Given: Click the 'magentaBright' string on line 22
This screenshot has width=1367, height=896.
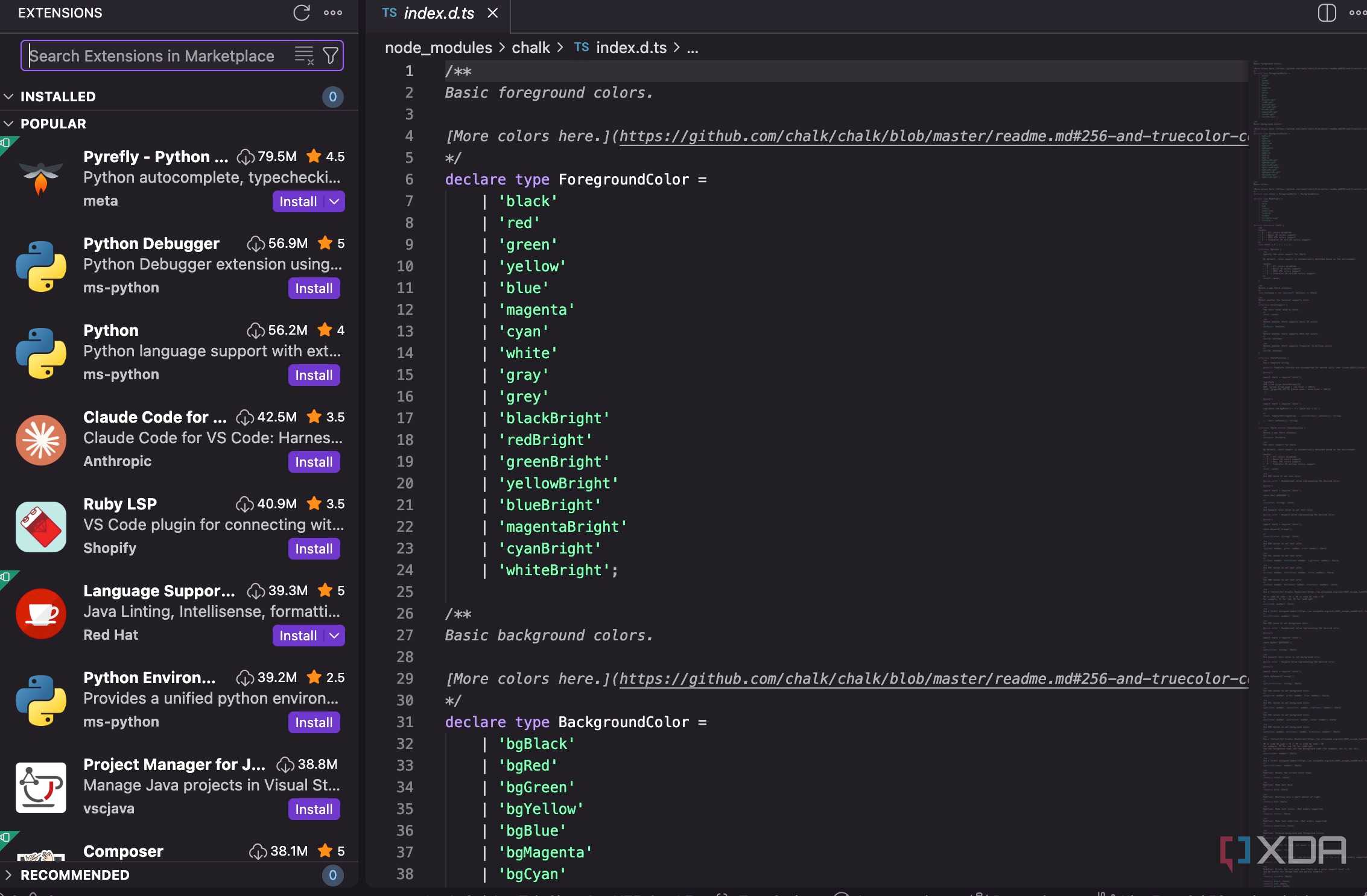Looking at the screenshot, I should pyautogui.click(x=562, y=527).
